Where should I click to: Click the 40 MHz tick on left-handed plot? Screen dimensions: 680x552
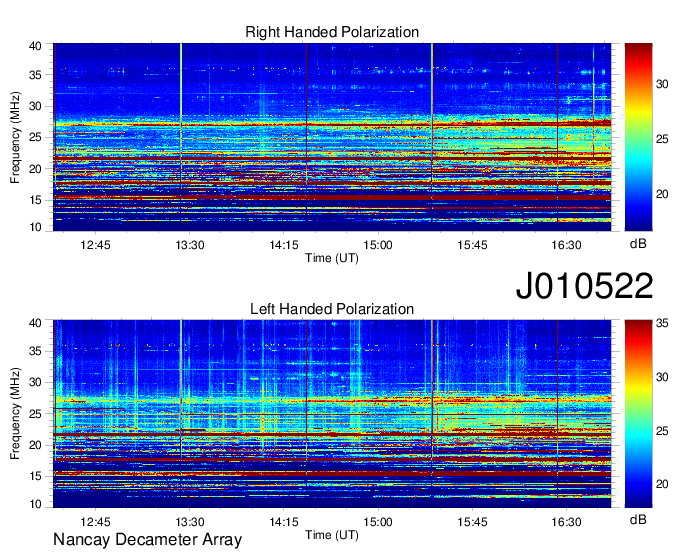(x=35, y=323)
